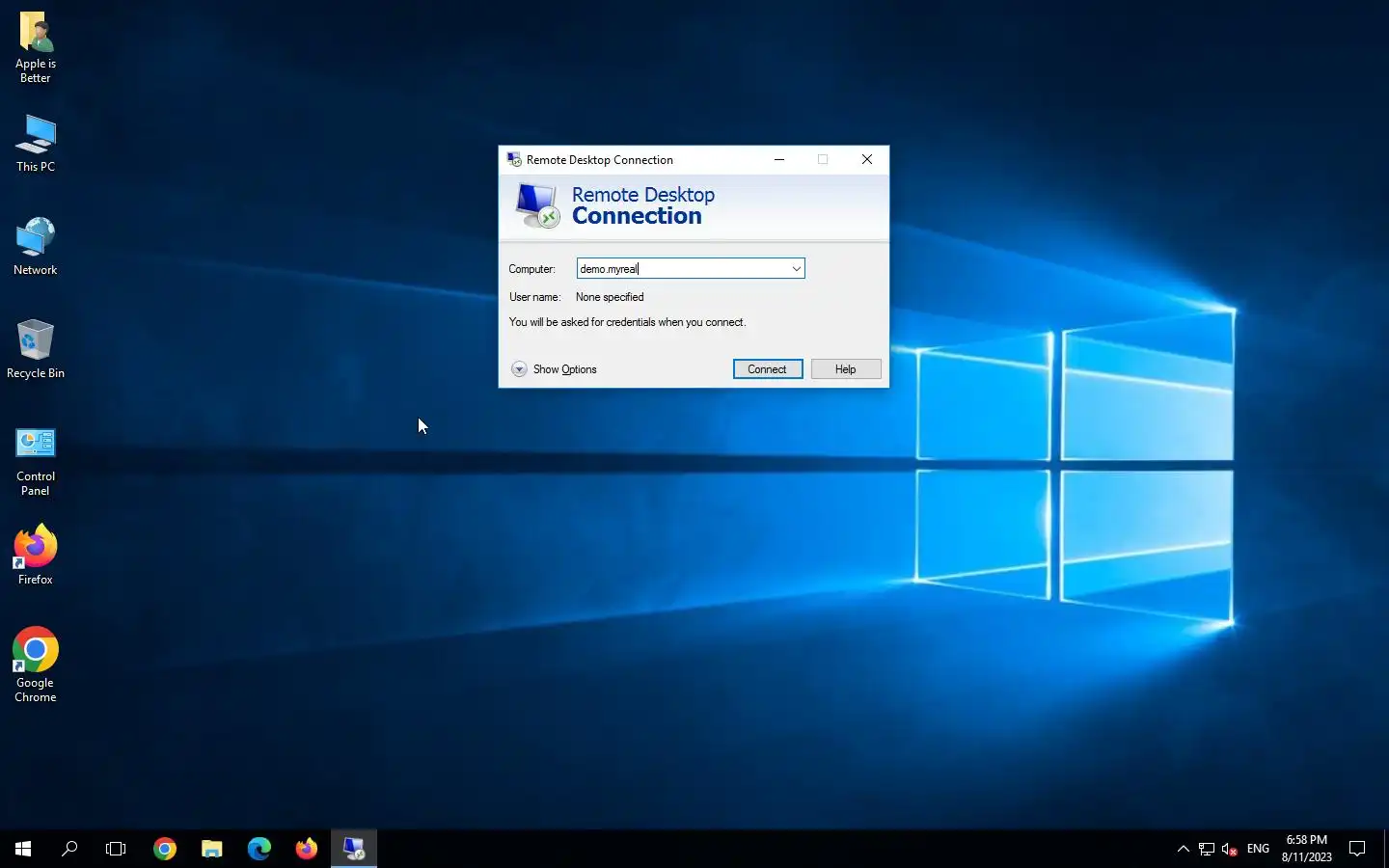Click the Connect button
The width and height of the screenshot is (1389, 868).
pyautogui.click(x=768, y=369)
